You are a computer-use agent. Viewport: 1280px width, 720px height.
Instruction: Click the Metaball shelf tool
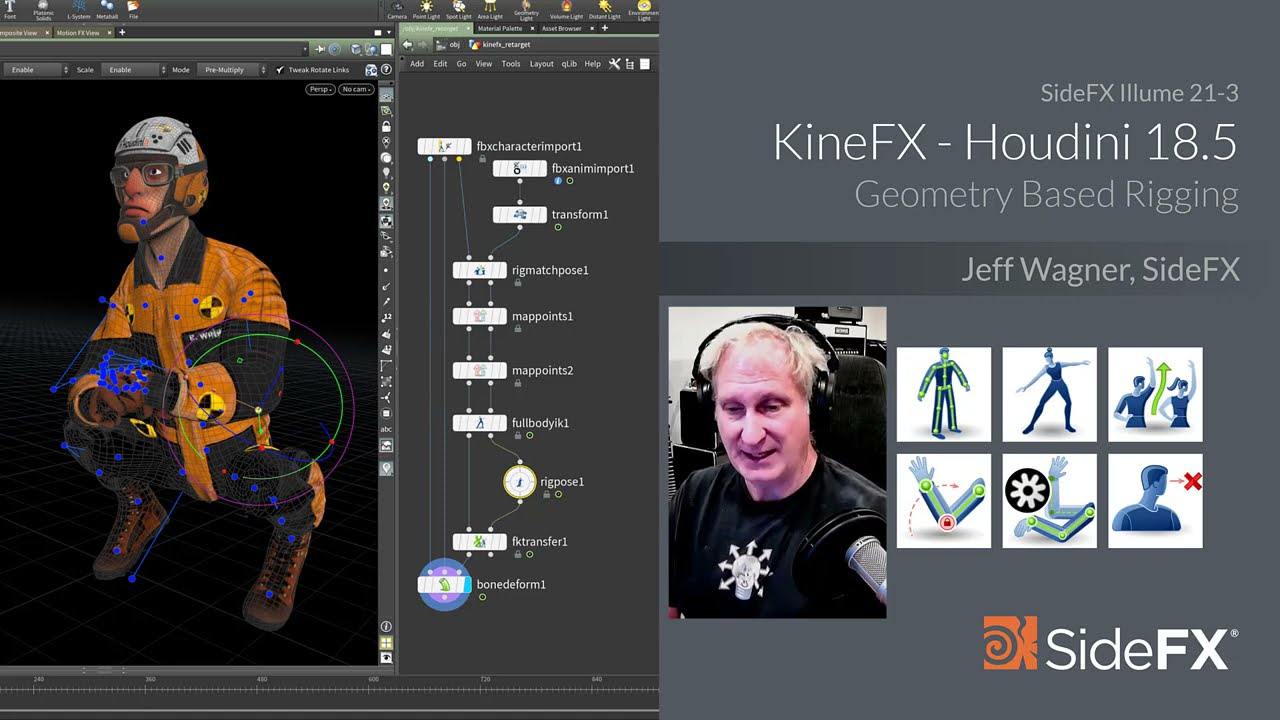(x=107, y=9)
